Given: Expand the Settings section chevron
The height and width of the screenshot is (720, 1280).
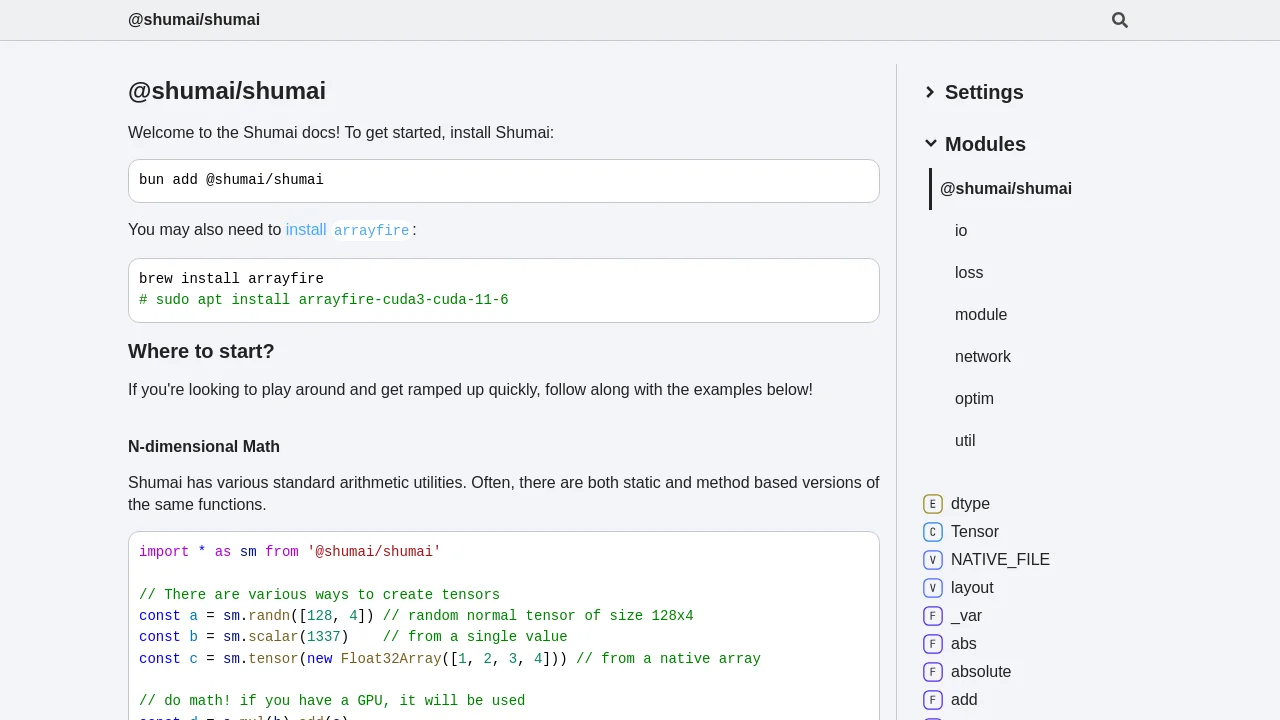Looking at the screenshot, I should click(x=931, y=92).
